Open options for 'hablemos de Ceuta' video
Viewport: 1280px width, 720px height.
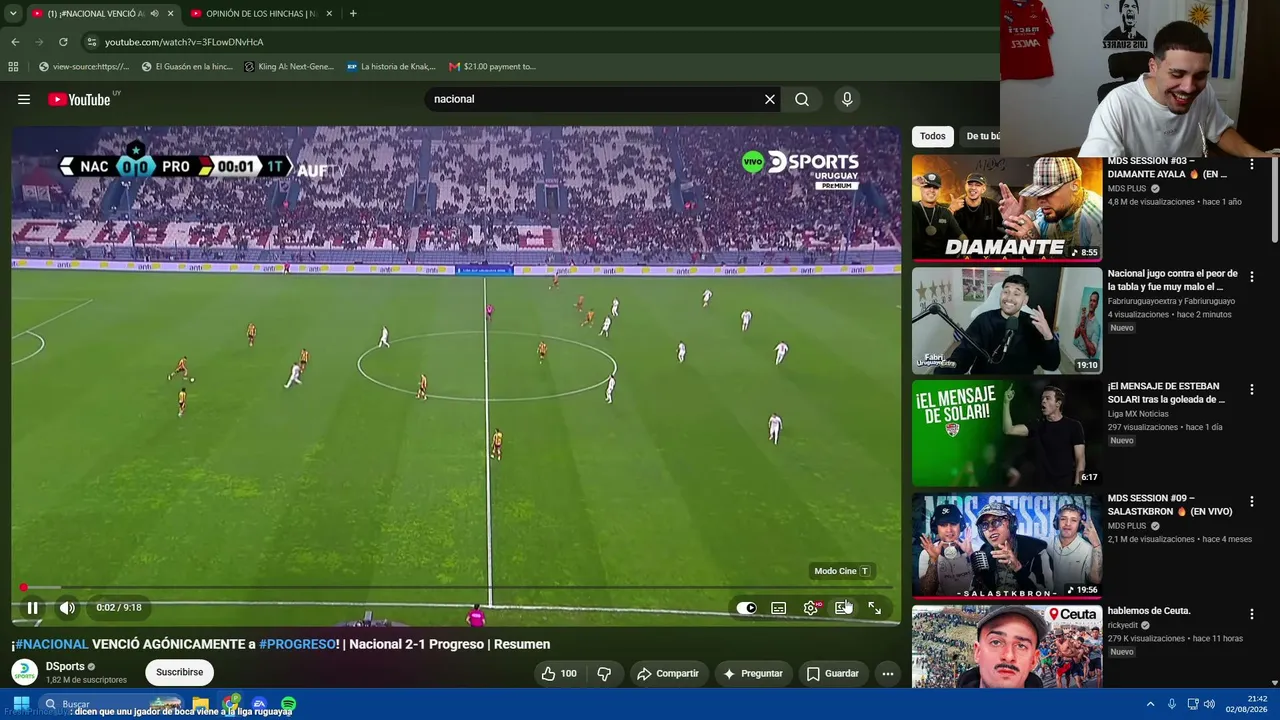point(1251,614)
